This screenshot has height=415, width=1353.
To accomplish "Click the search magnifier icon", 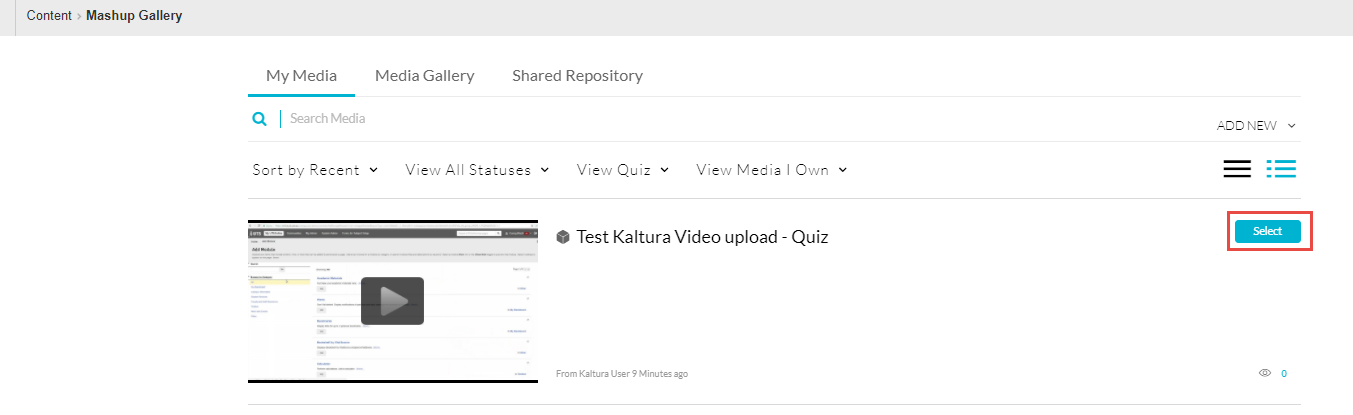I will (259, 119).
